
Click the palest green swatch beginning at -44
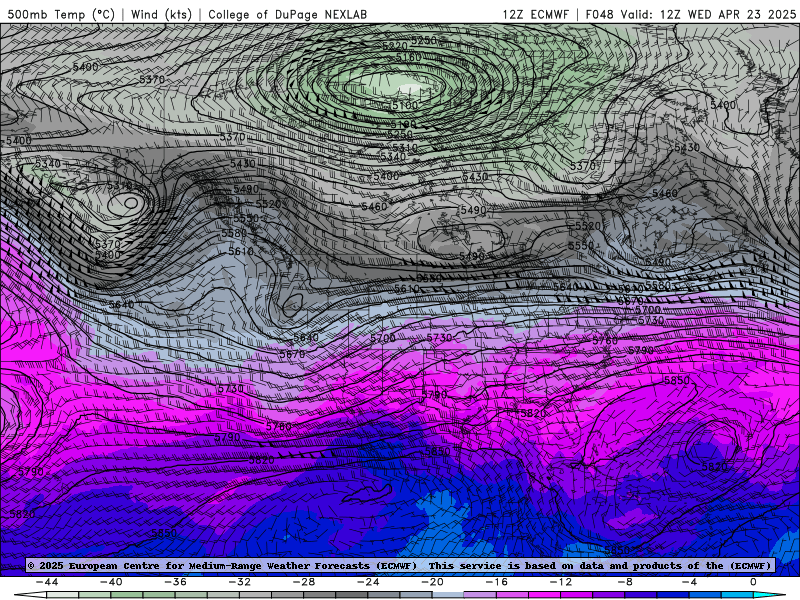(63, 595)
